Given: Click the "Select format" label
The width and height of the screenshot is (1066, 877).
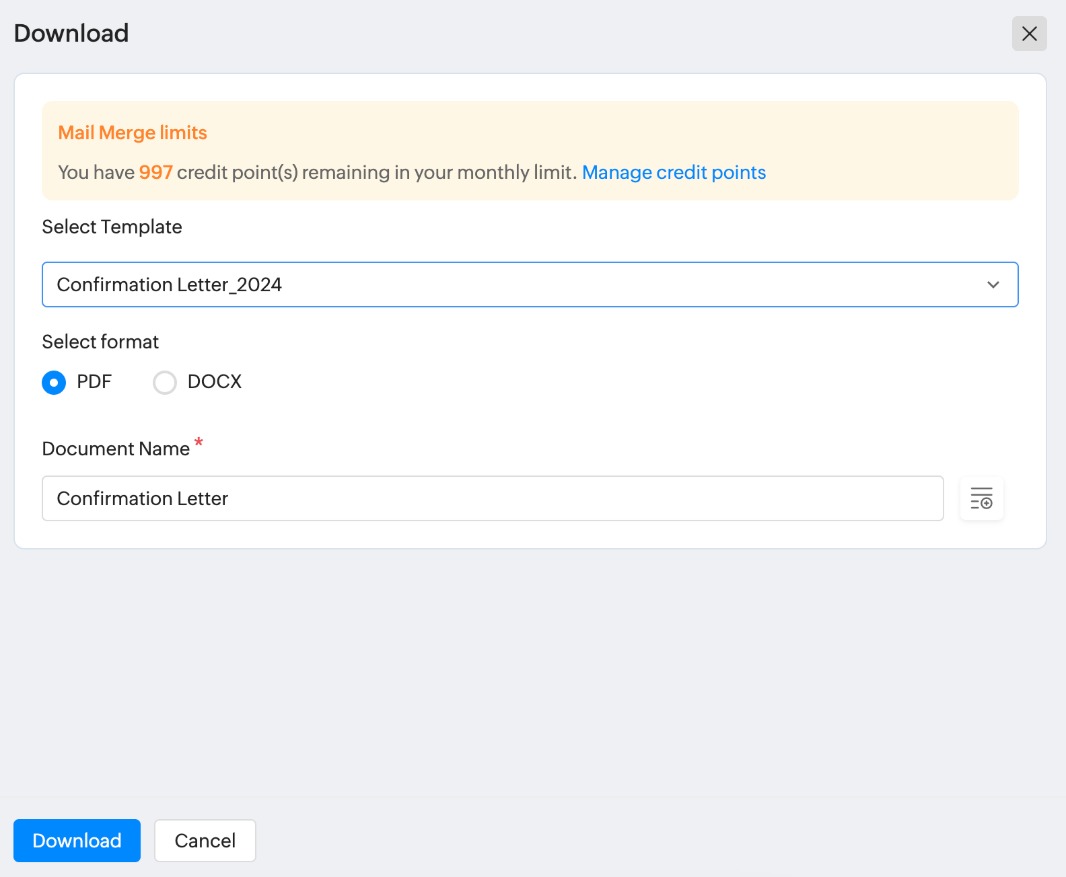Looking at the screenshot, I should click(100, 342).
